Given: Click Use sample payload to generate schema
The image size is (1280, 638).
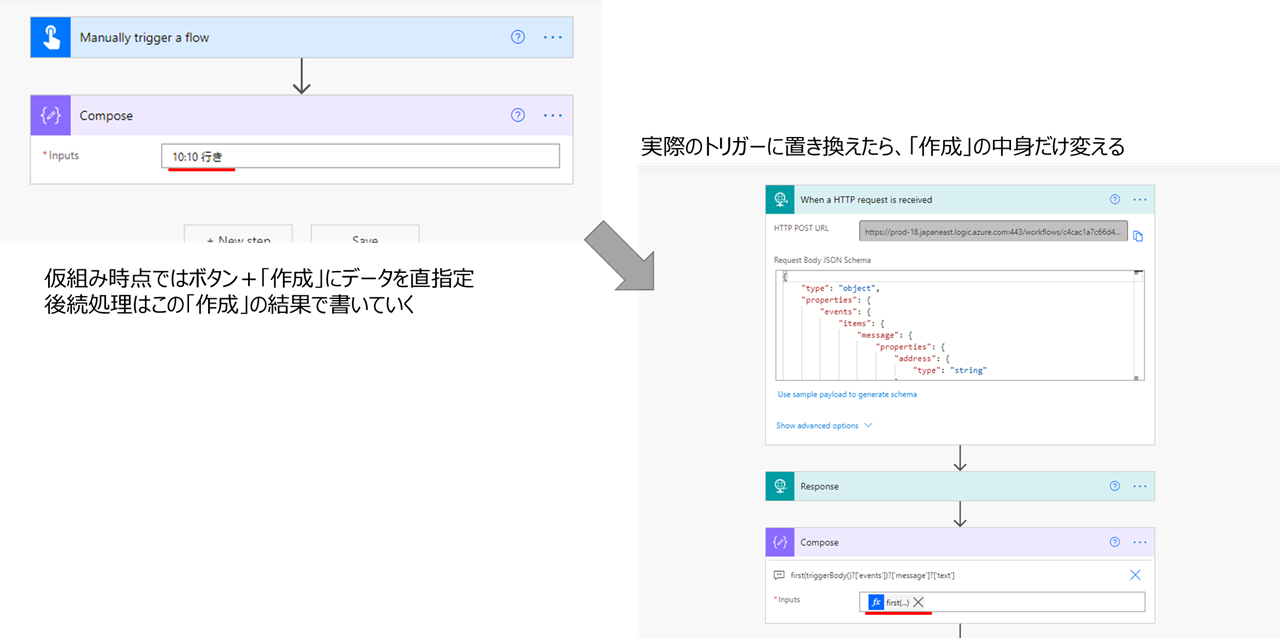Looking at the screenshot, I should [x=847, y=395].
